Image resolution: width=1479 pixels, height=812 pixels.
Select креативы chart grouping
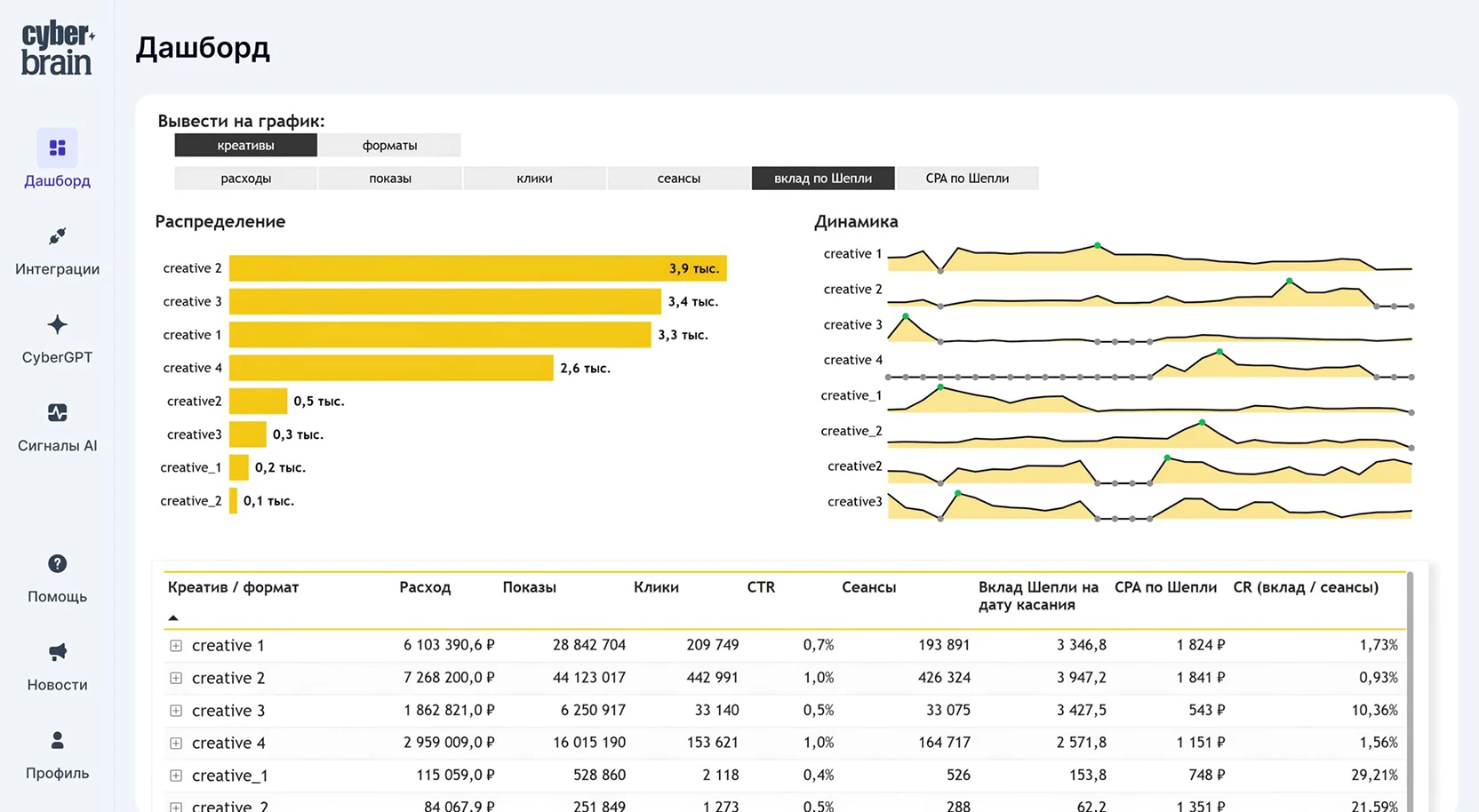pos(245,146)
